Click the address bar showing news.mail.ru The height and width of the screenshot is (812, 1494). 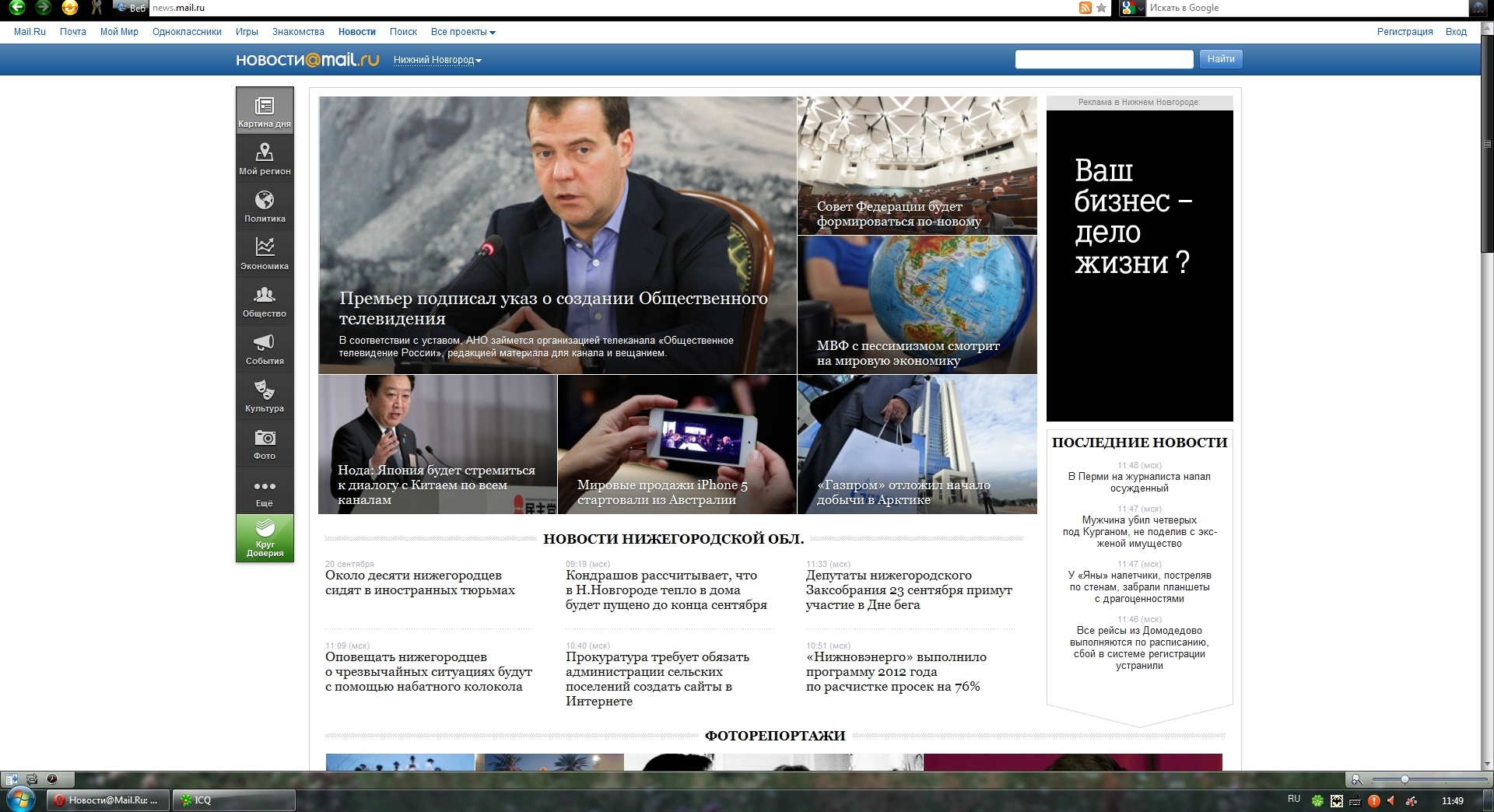(611, 8)
